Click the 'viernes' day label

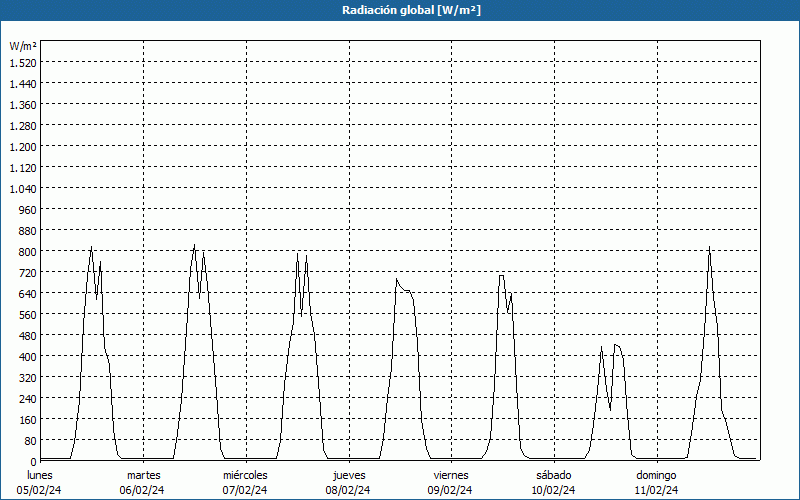pyautogui.click(x=451, y=476)
